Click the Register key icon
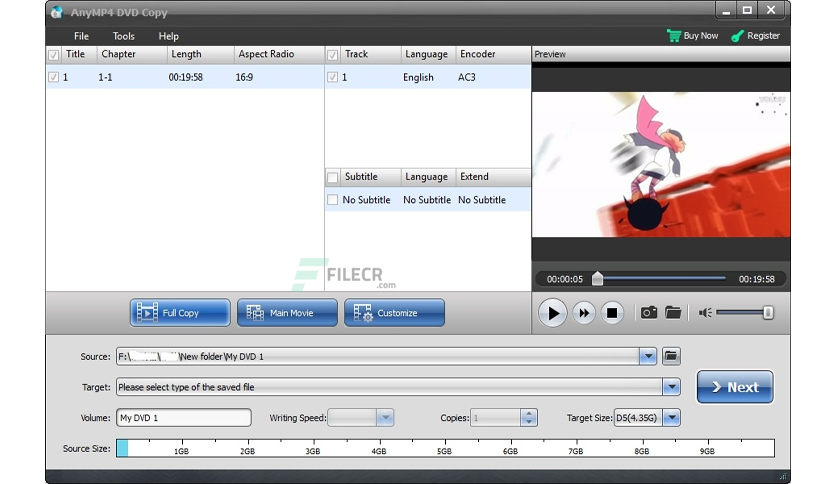836x484 pixels. coord(737,36)
